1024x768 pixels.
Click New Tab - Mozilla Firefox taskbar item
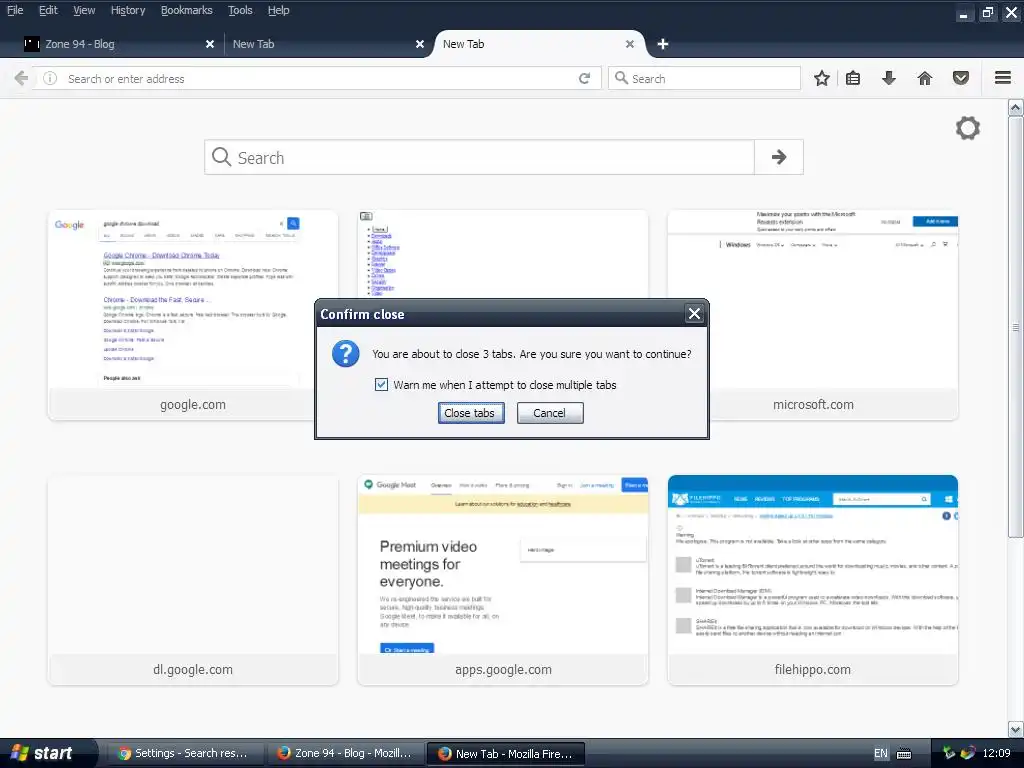[506, 754]
